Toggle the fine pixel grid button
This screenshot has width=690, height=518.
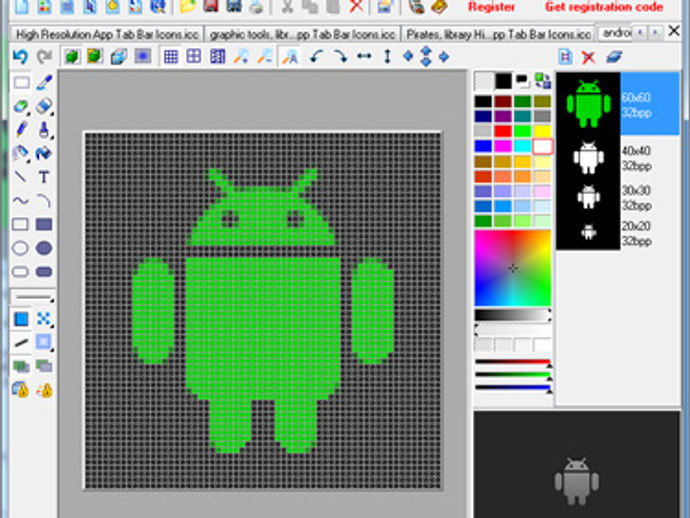click(x=171, y=56)
